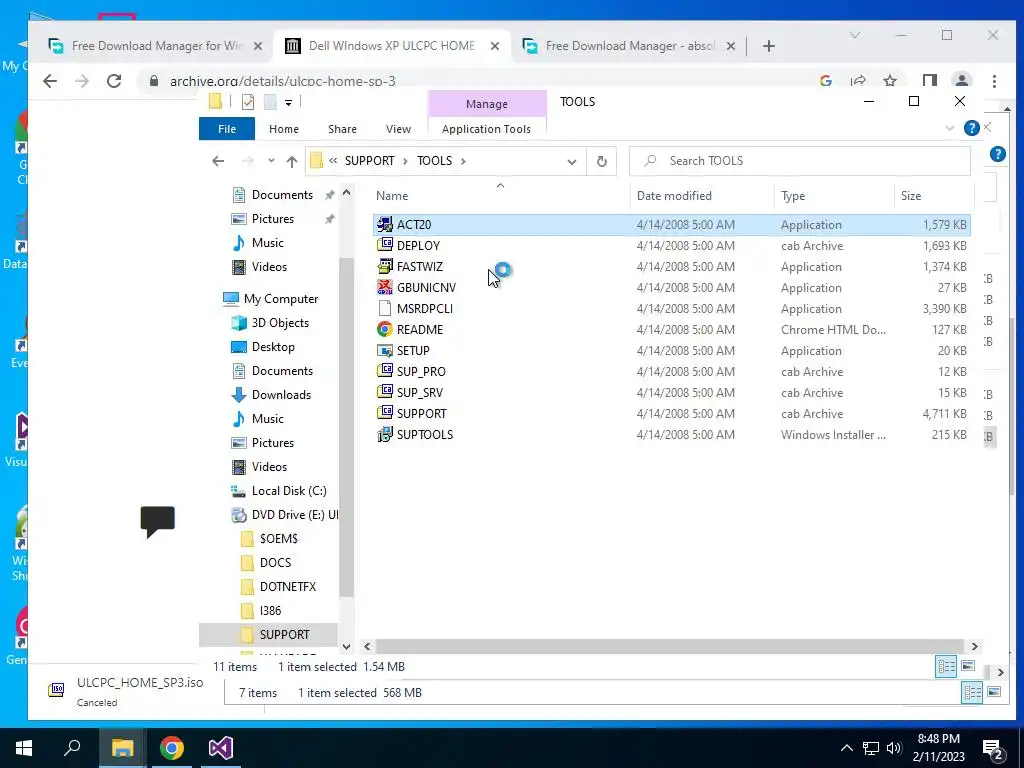This screenshot has height=768, width=1024.
Task: Select the GBUNICNV application icon
Action: (x=385, y=287)
